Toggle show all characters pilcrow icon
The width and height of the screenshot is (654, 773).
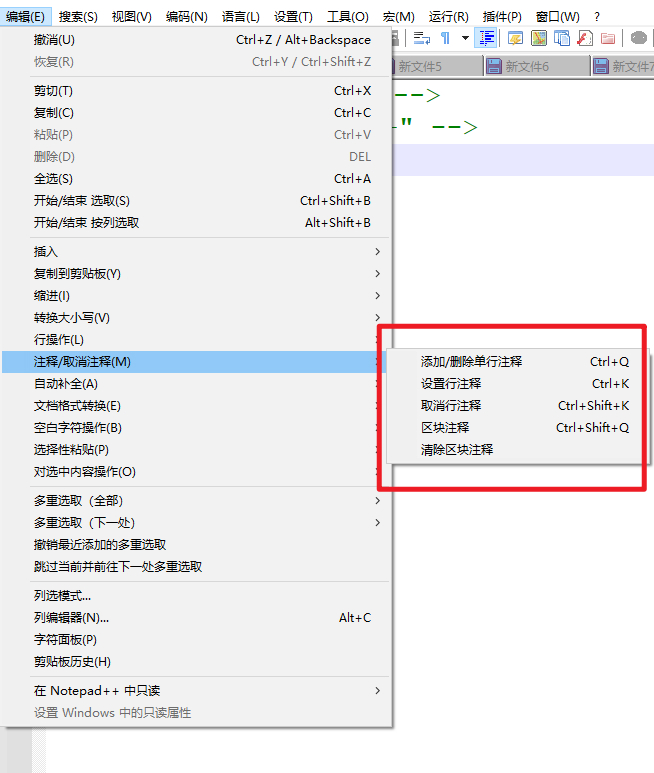pyautogui.click(x=445, y=38)
